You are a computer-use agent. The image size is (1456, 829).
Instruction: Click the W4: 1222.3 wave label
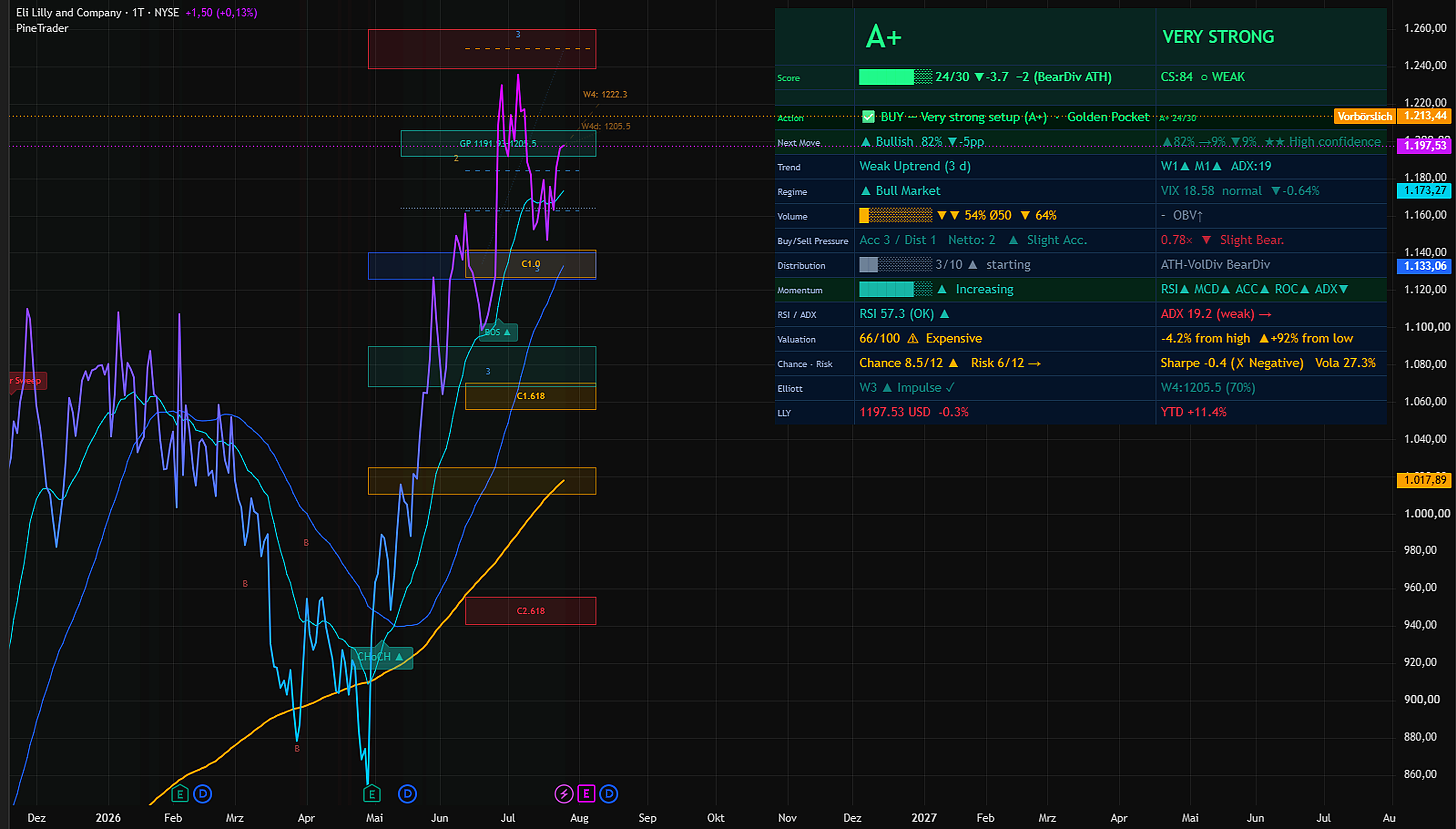pyautogui.click(x=605, y=95)
